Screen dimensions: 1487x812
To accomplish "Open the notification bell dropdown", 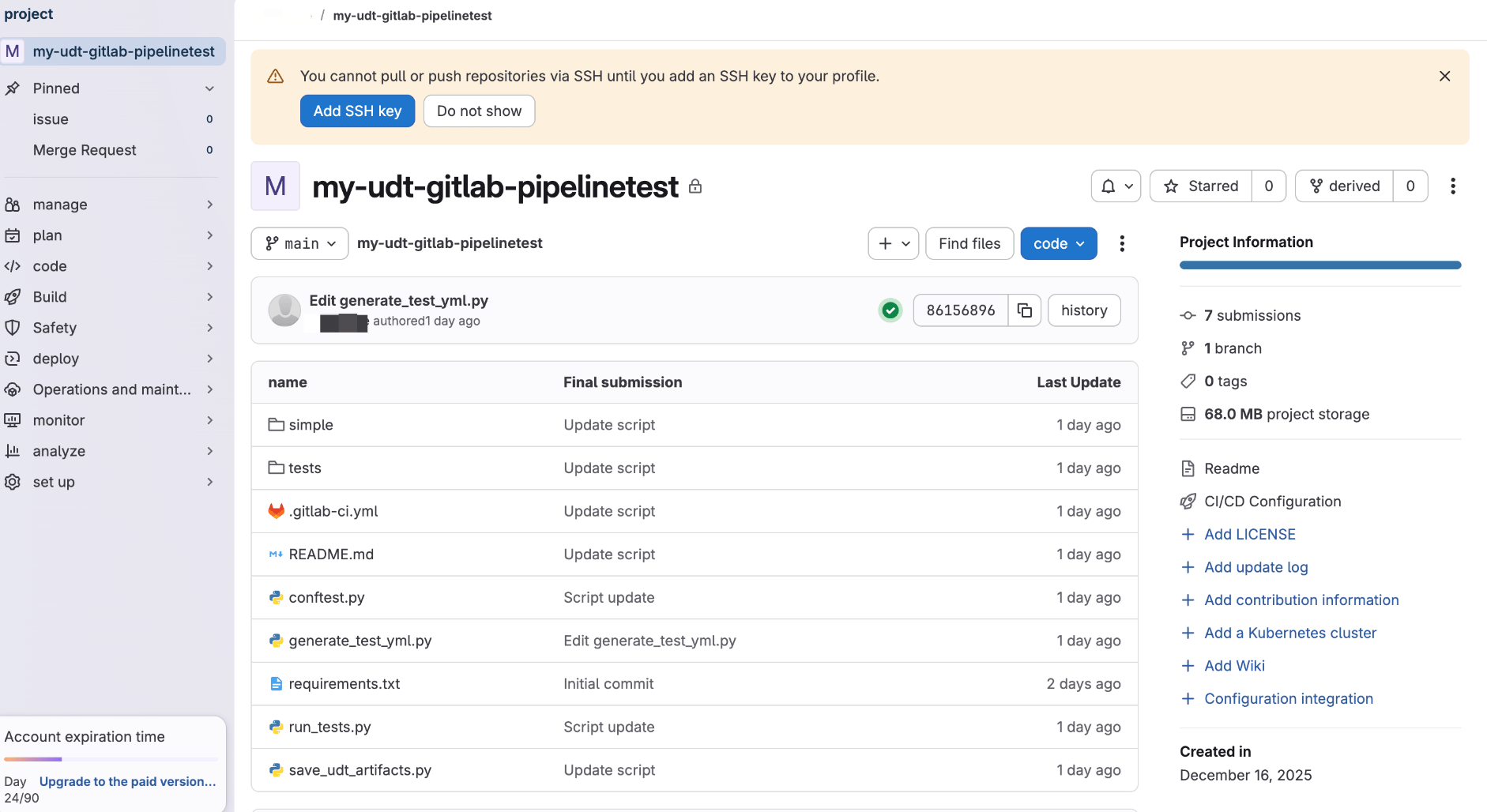I will [x=1116, y=186].
